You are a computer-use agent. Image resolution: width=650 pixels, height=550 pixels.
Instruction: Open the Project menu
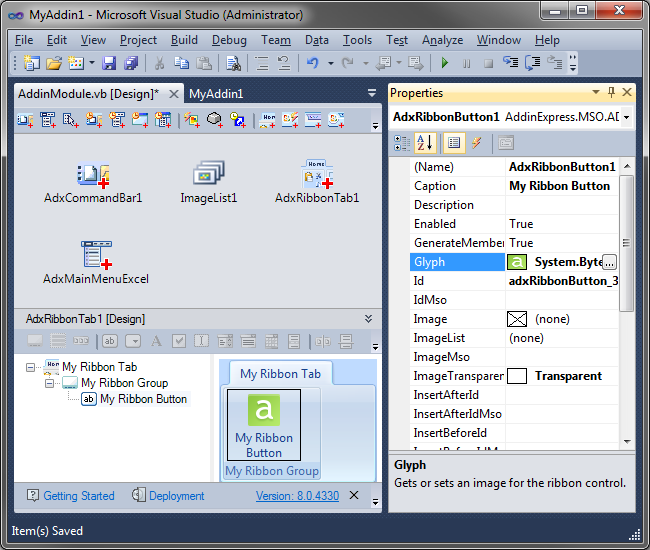point(138,40)
